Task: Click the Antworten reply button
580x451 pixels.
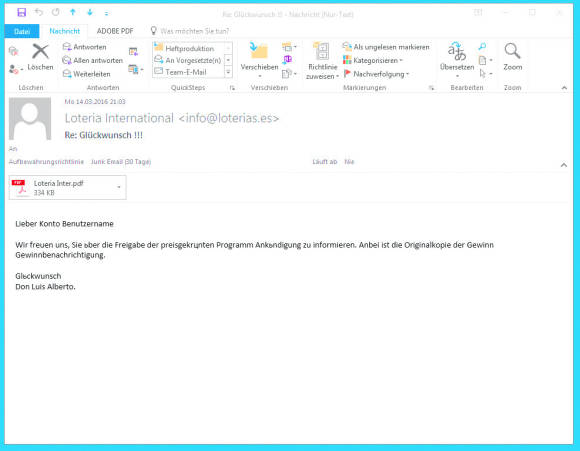Action: [85, 47]
